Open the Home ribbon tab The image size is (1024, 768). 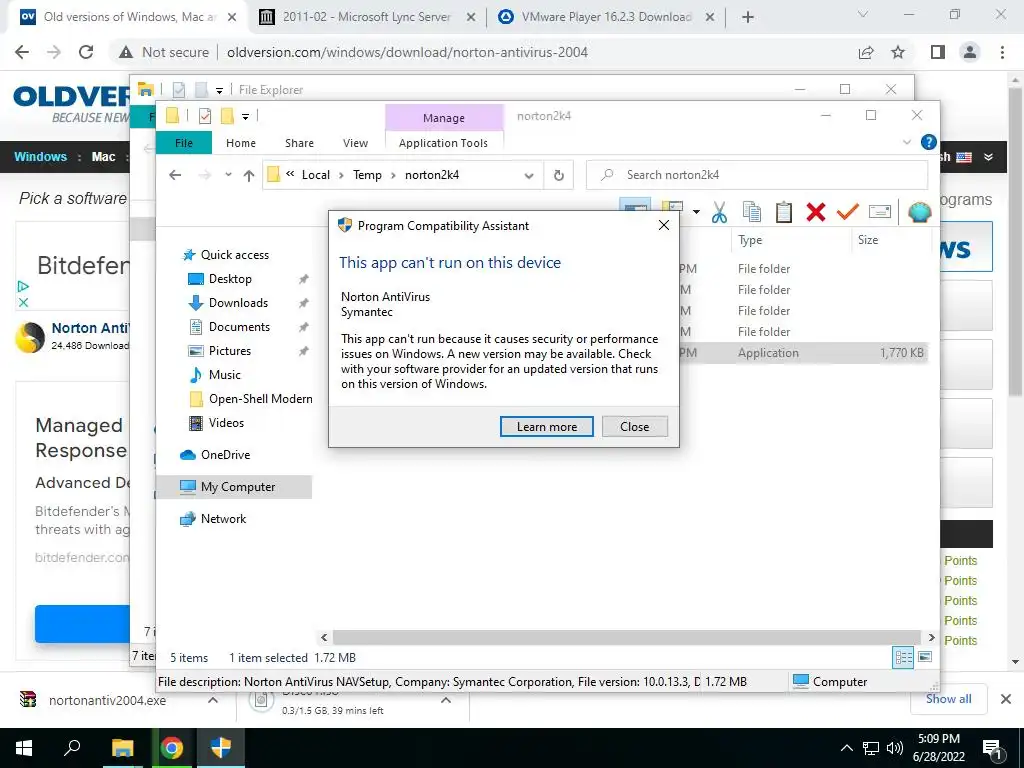point(241,142)
